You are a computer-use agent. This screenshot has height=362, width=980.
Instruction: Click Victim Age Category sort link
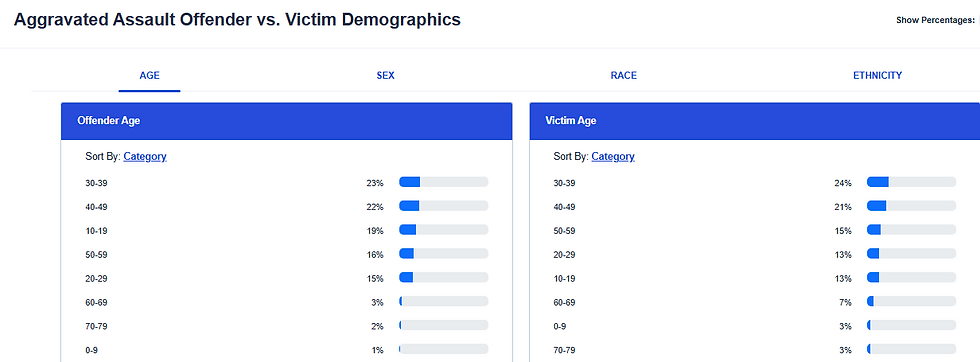613,156
